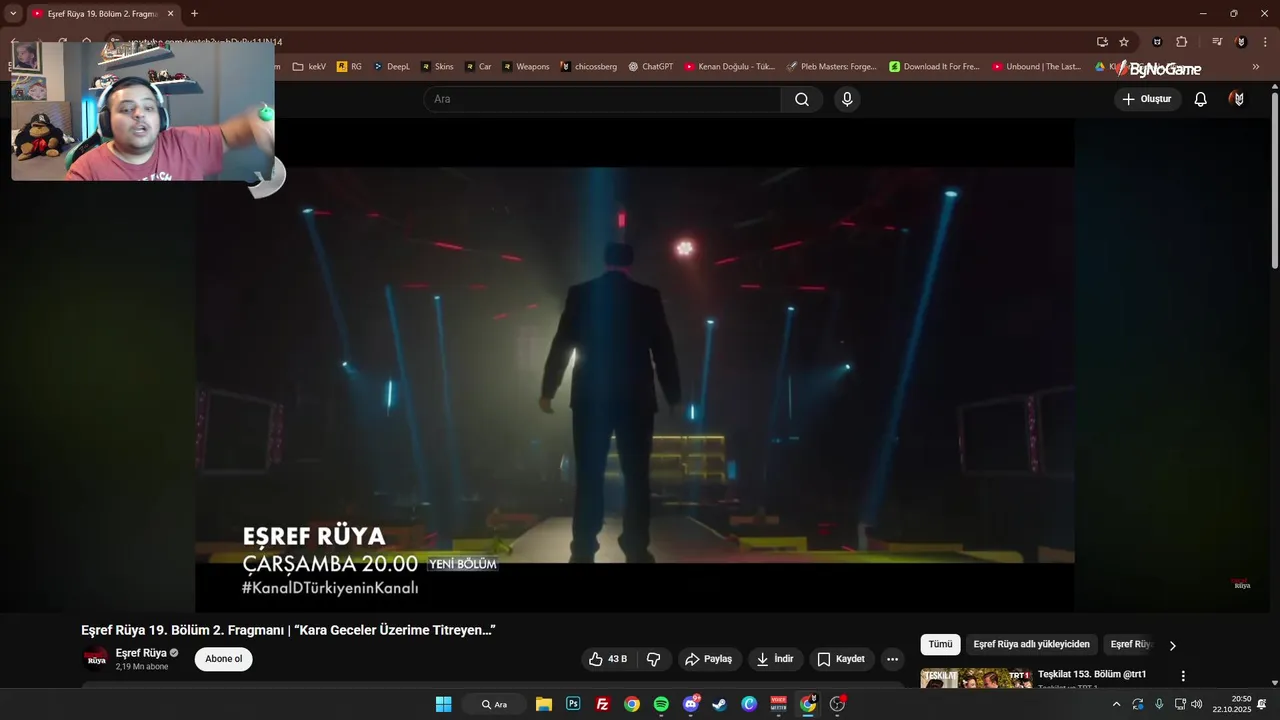Open volume control in system tray
The width and height of the screenshot is (1280, 720).
[x=1197, y=704]
